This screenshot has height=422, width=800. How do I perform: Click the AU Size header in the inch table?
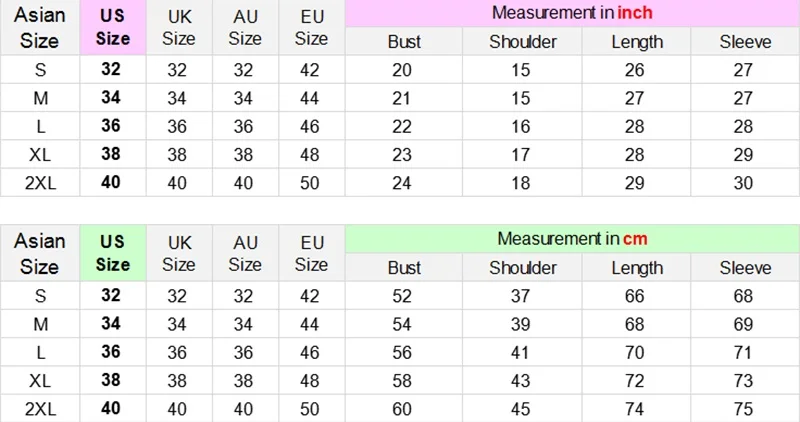(x=245, y=28)
